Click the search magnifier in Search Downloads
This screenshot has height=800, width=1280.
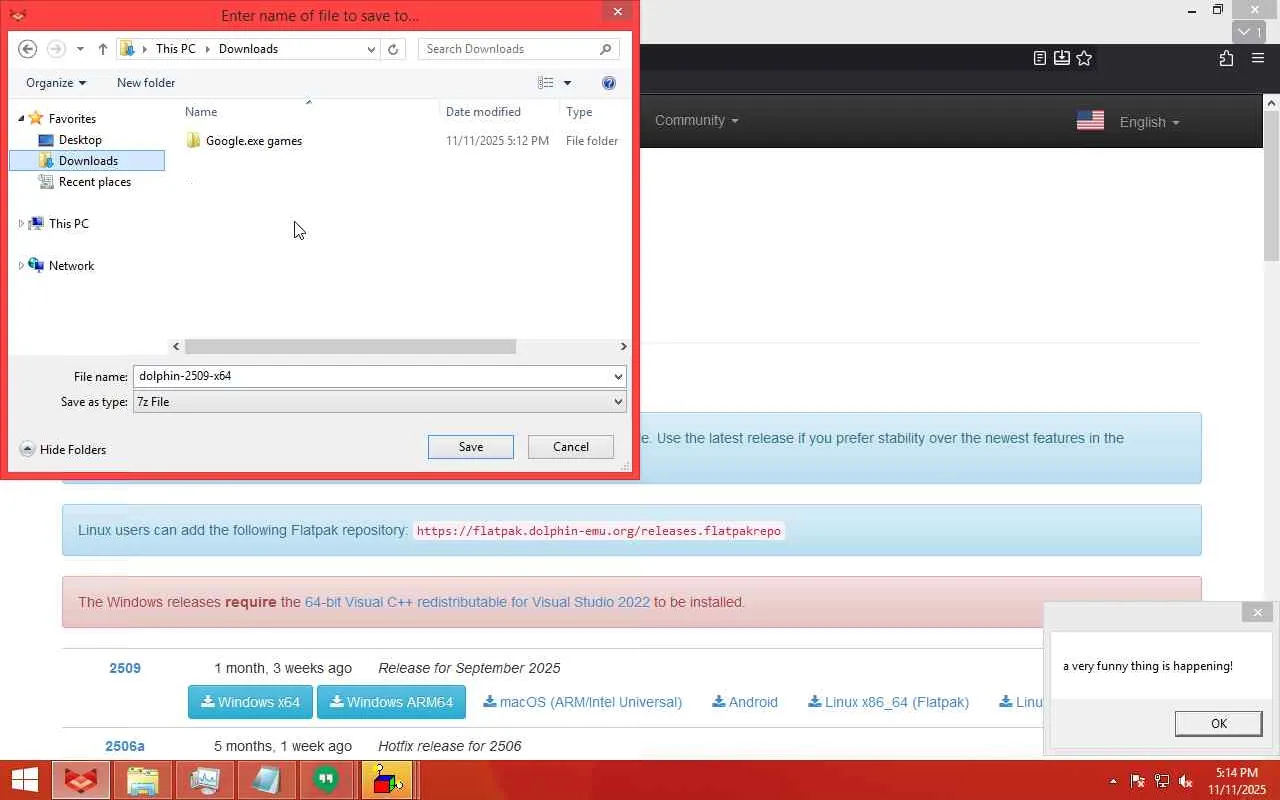pos(606,49)
